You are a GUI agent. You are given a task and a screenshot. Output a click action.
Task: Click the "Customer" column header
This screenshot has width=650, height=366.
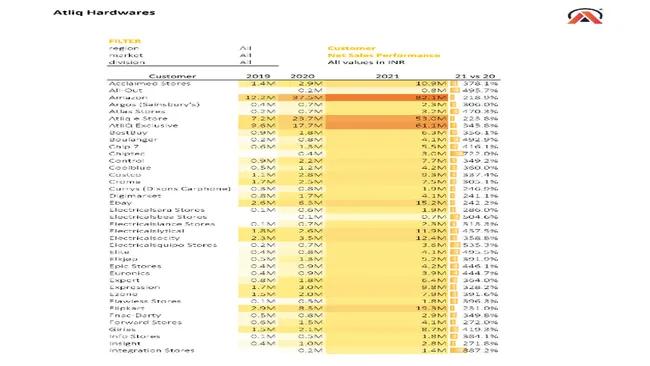click(x=172, y=76)
